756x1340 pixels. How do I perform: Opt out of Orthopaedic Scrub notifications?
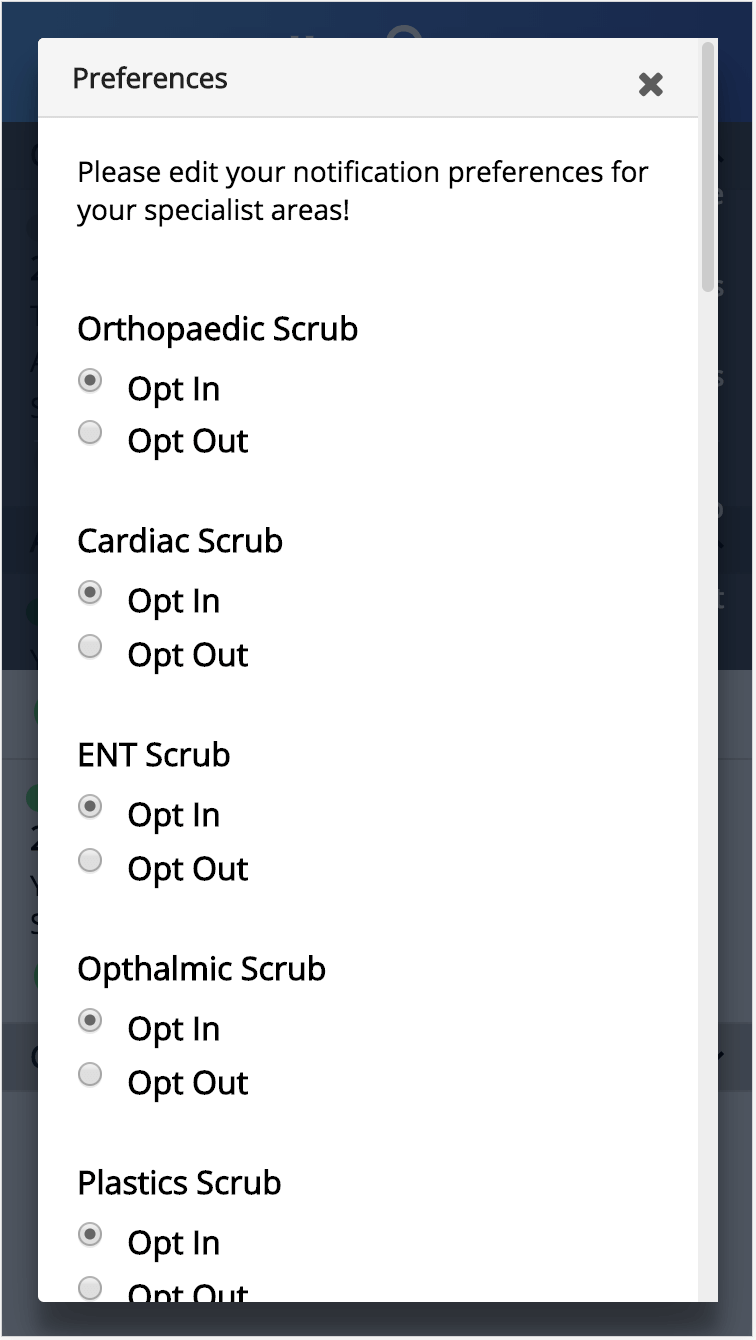[89, 432]
